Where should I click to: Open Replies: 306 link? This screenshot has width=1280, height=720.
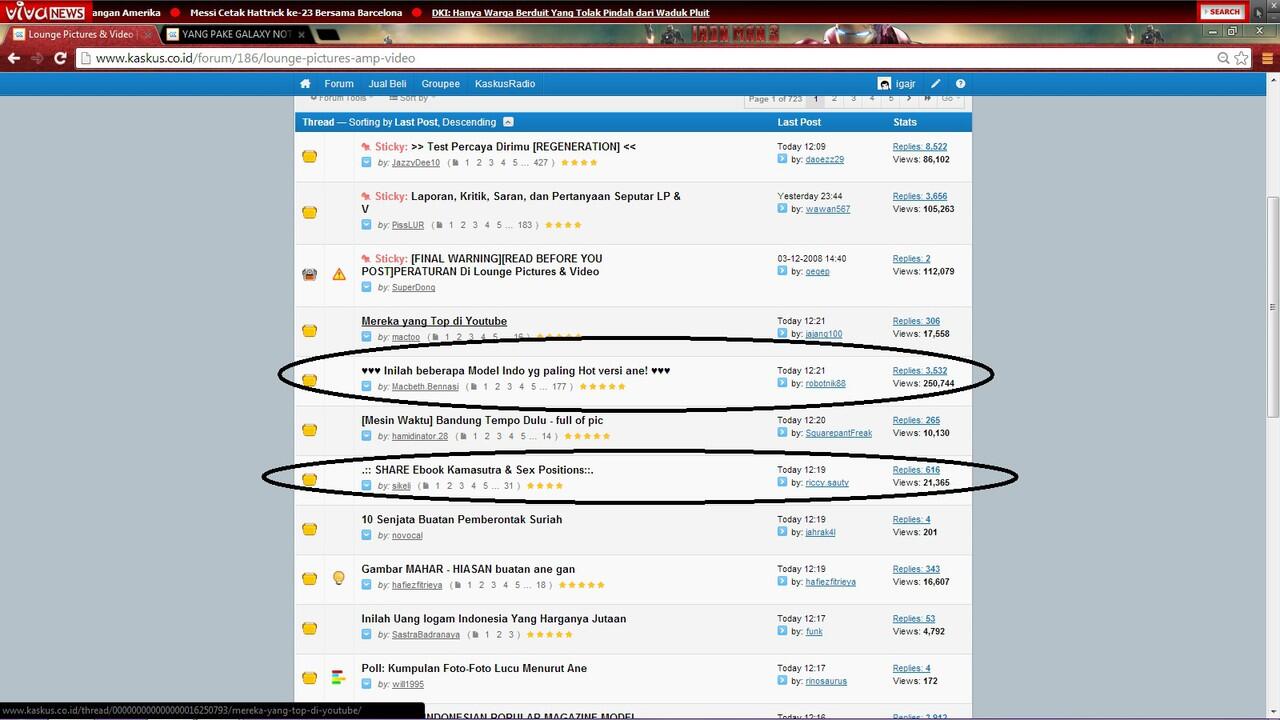(916, 321)
